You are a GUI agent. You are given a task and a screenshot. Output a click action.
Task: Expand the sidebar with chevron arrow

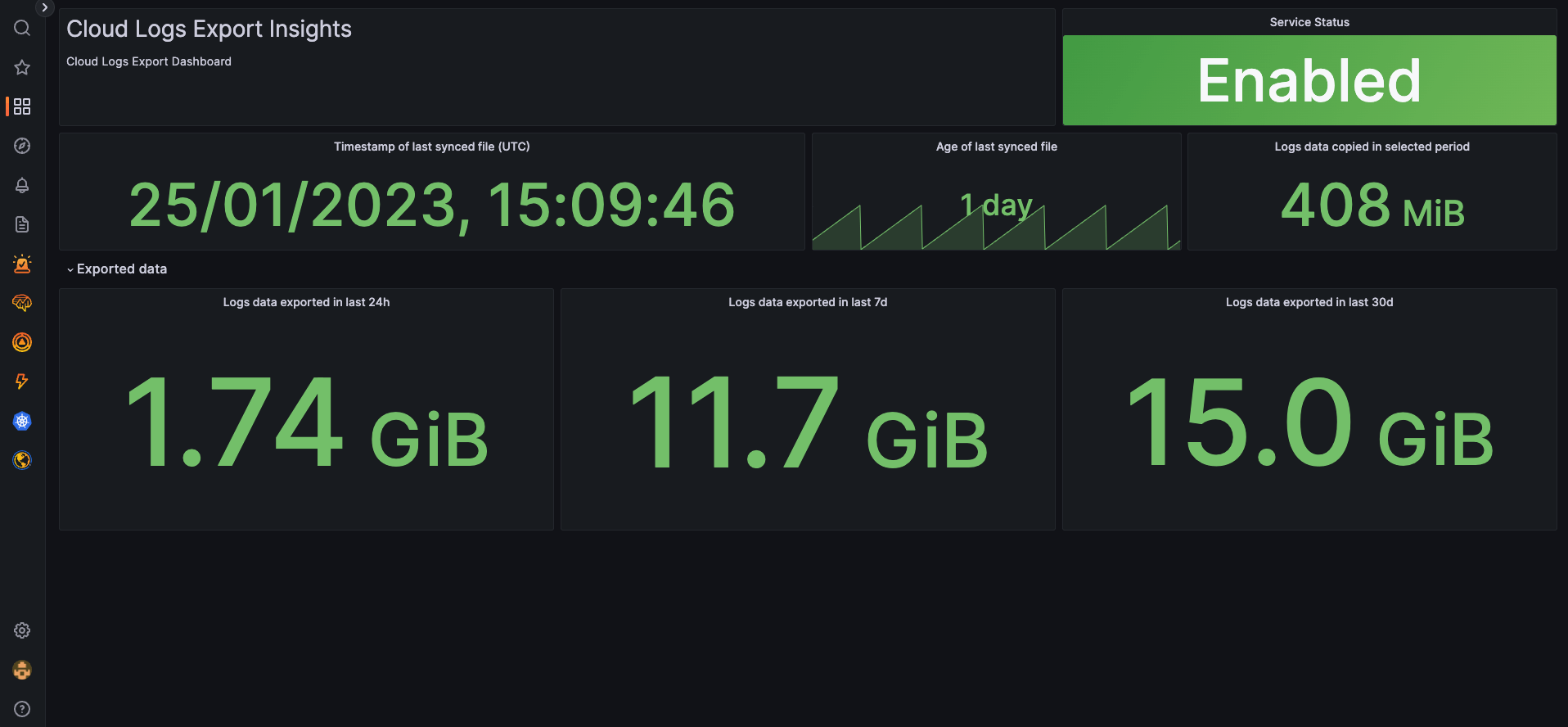pos(45,7)
